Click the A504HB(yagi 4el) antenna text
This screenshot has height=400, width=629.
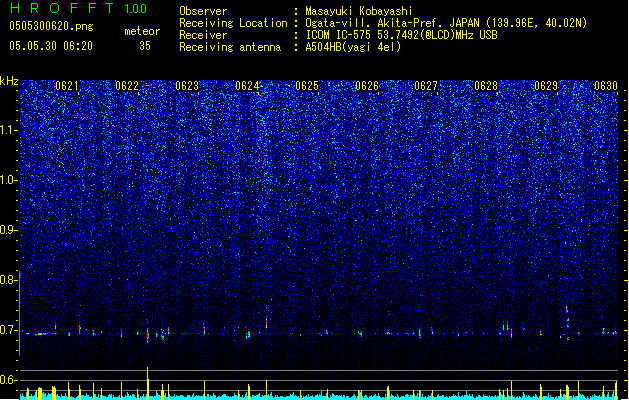pyautogui.click(x=353, y=47)
